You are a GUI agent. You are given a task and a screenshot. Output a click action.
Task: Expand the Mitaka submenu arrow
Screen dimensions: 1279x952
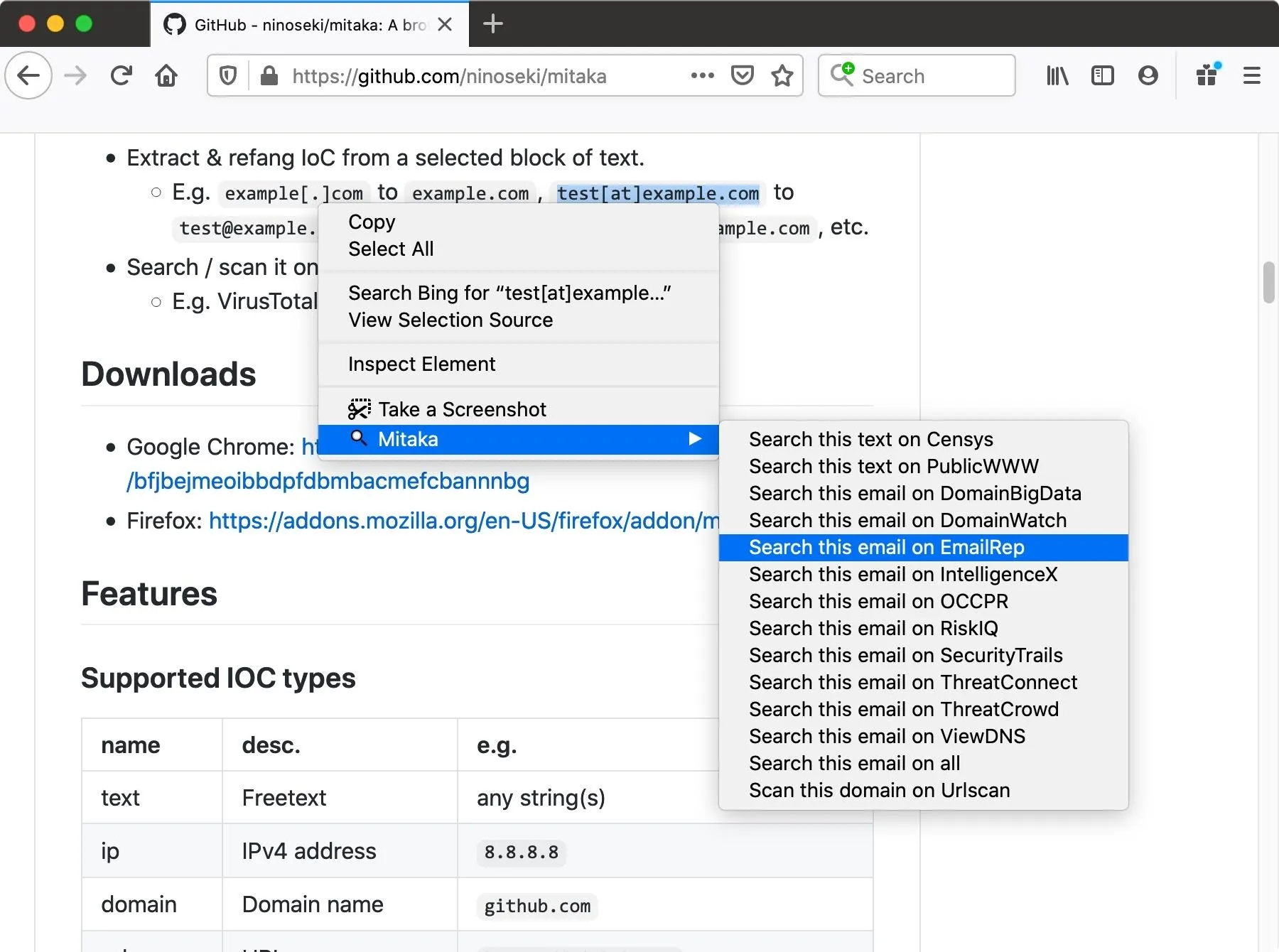pos(695,439)
